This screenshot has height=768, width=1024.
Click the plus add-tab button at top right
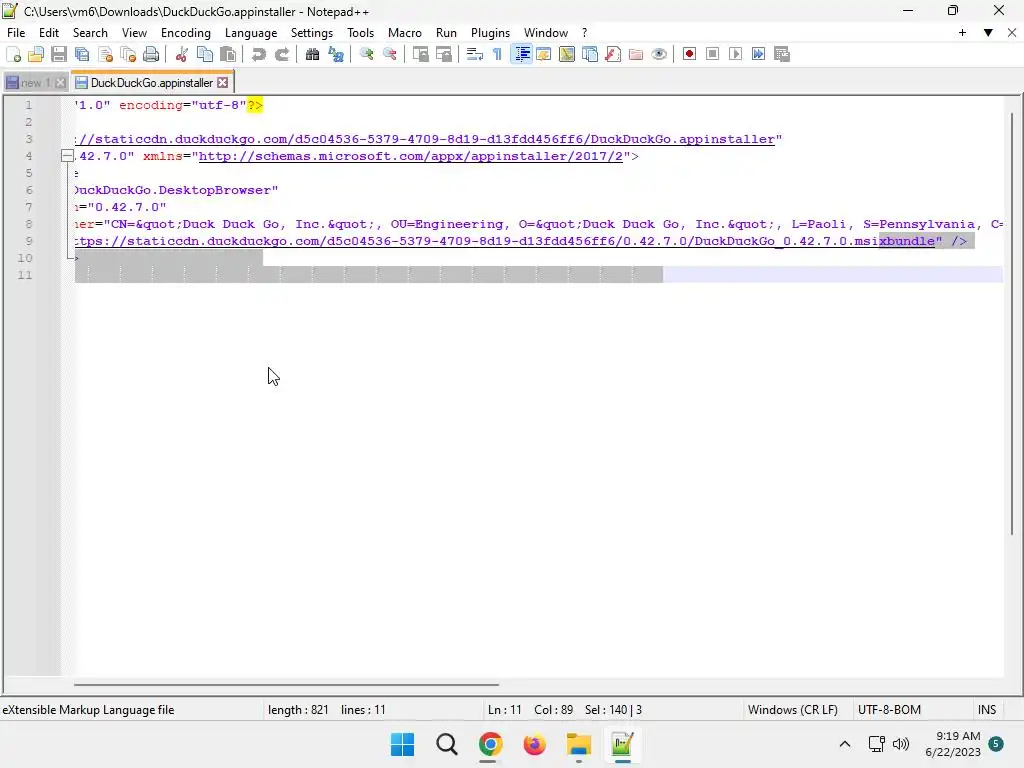click(962, 33)
